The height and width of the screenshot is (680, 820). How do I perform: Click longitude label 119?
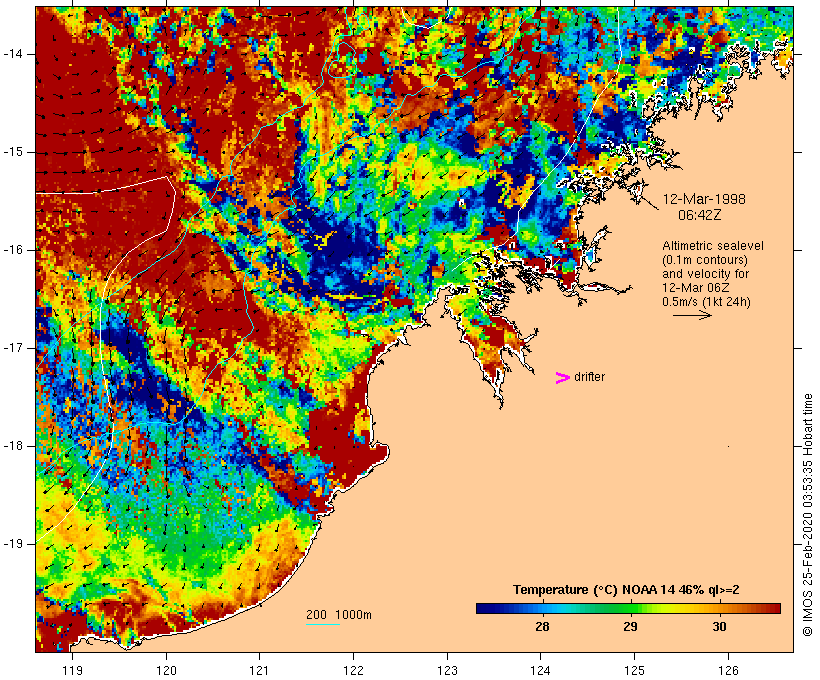pos(72,671)
